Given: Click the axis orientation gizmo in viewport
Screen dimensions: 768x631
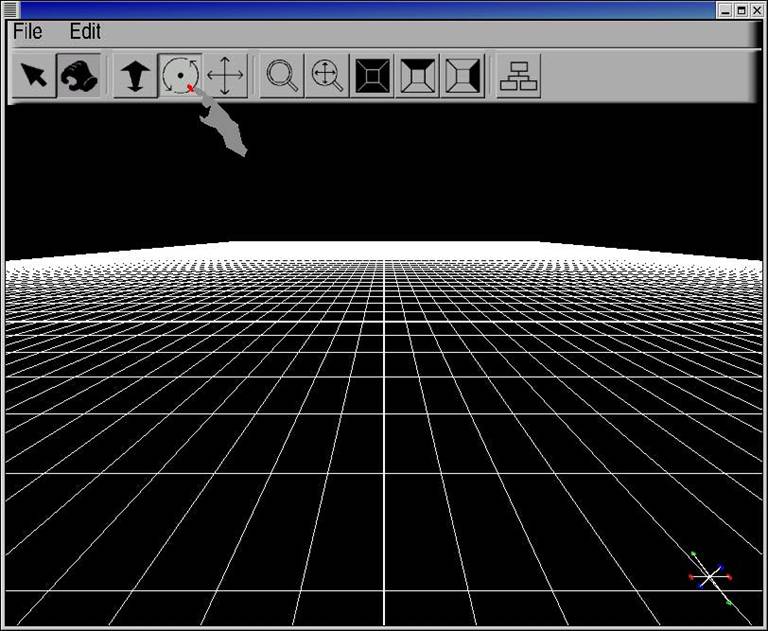Looking at the screenshot, I should [710, 578].
